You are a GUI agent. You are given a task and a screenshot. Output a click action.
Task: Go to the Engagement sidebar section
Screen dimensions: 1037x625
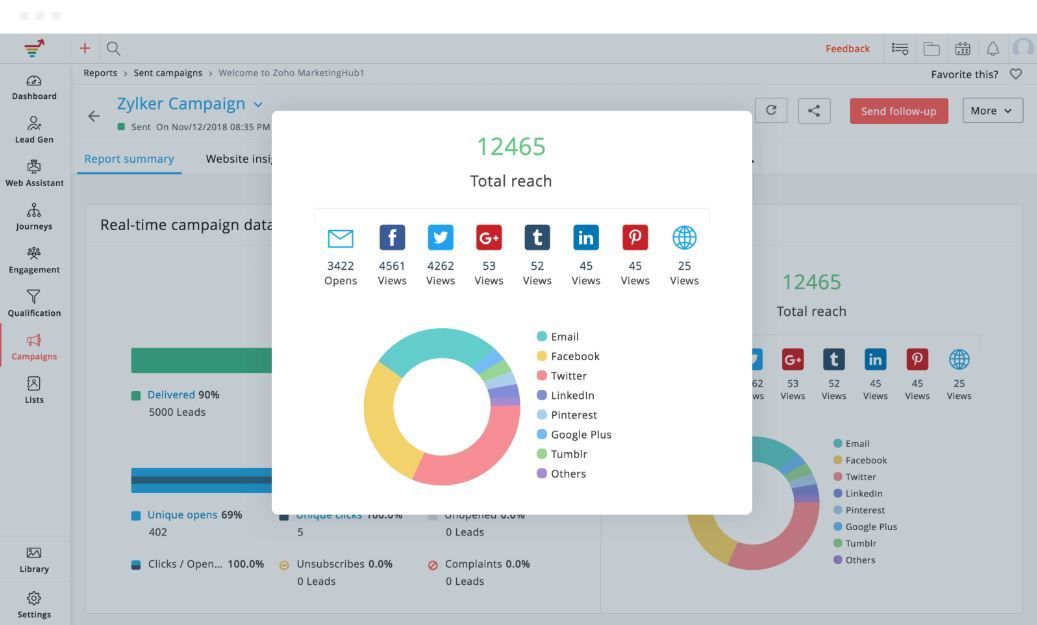point(34,261)
